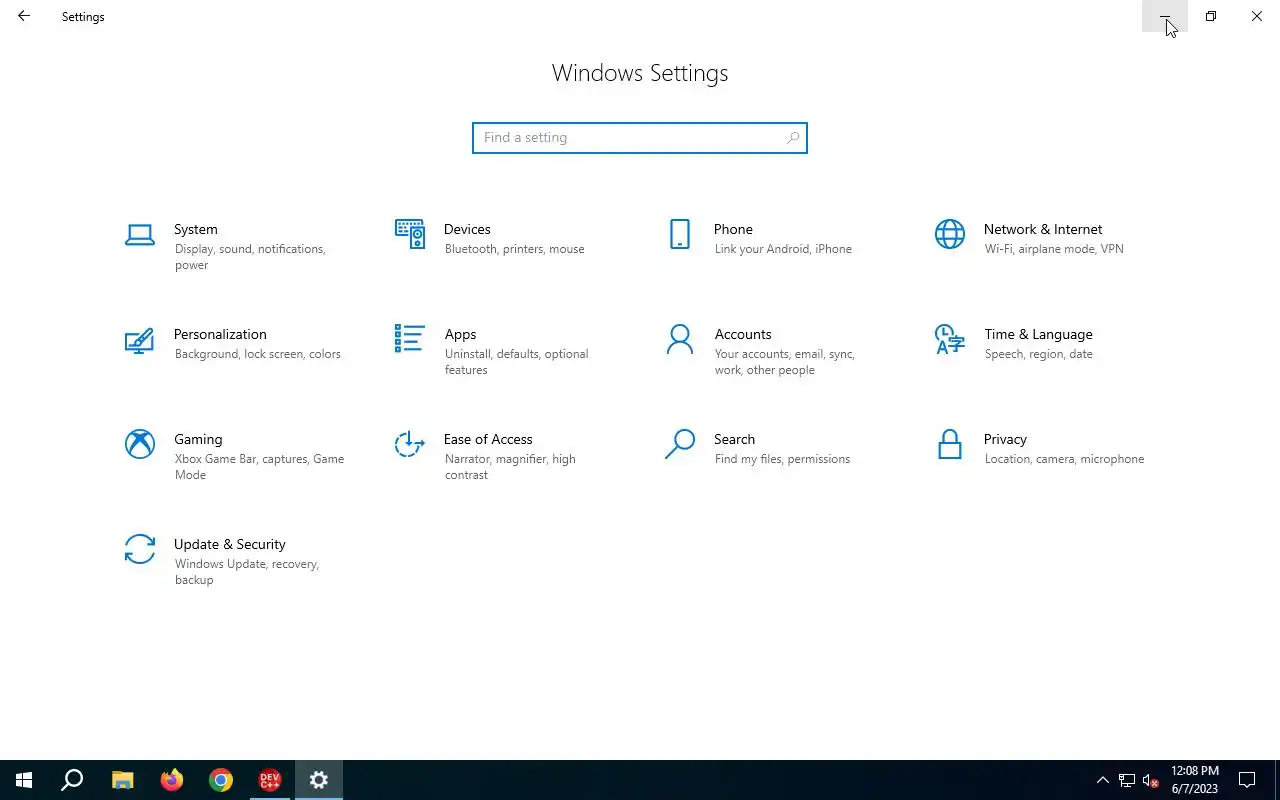Click the magnifier icon inside search box

(x=793, y=138)
